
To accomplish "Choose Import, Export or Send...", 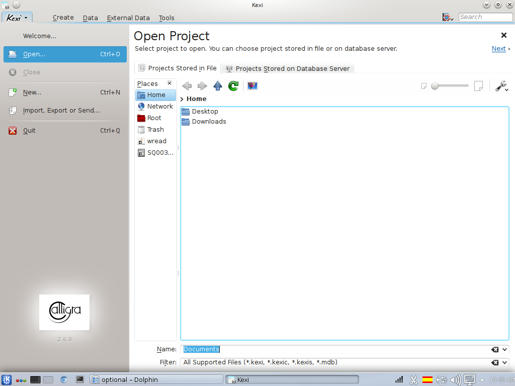I will 65,110.
